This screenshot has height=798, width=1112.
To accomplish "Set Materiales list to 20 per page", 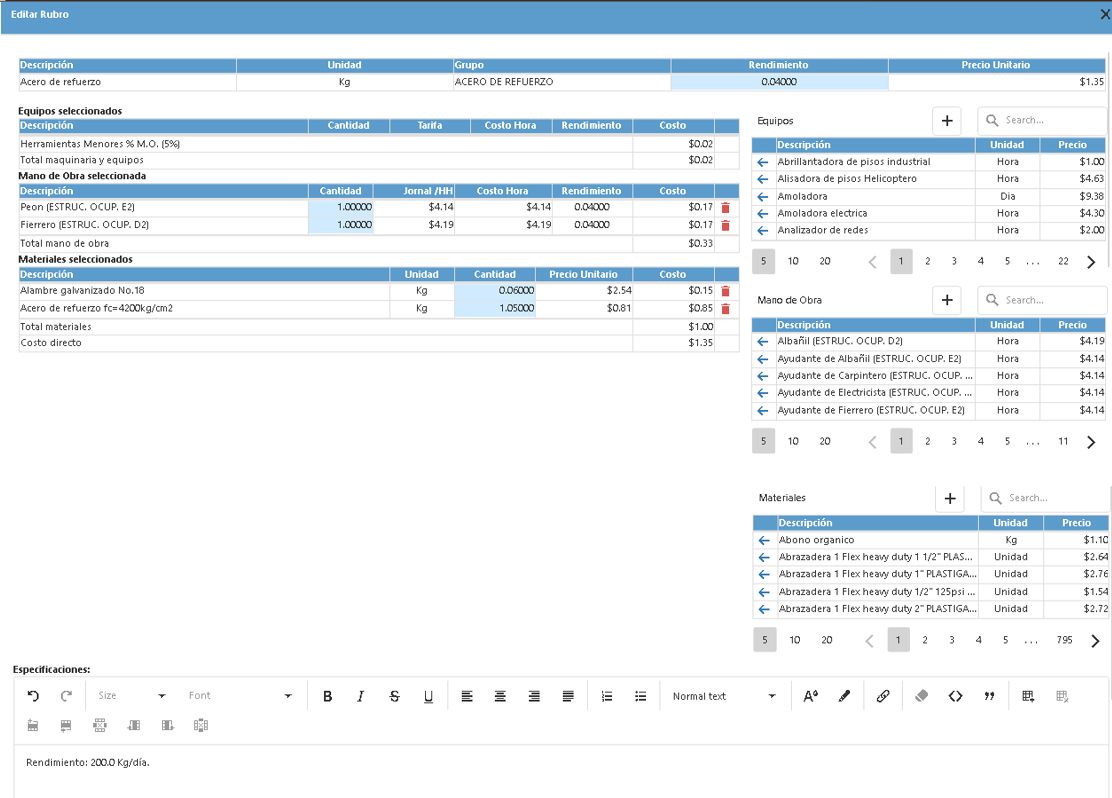I will coord(826,640).
